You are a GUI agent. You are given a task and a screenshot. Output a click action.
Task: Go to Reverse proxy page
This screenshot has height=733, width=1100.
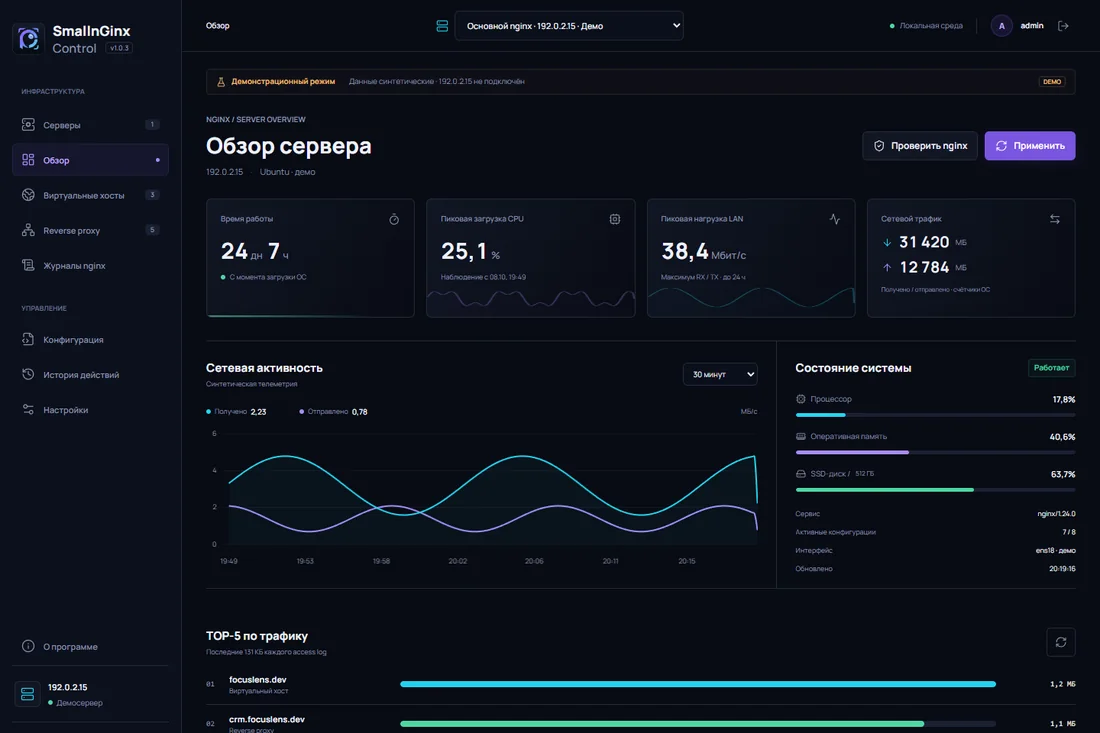pyautogui.click(x=90, y=230)
